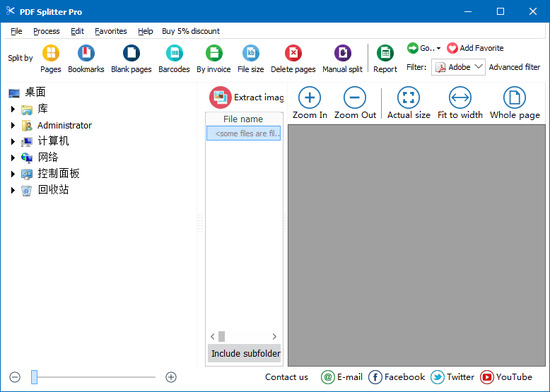
Task: Open the Facebook page link
Action: [x=397, y=377]
